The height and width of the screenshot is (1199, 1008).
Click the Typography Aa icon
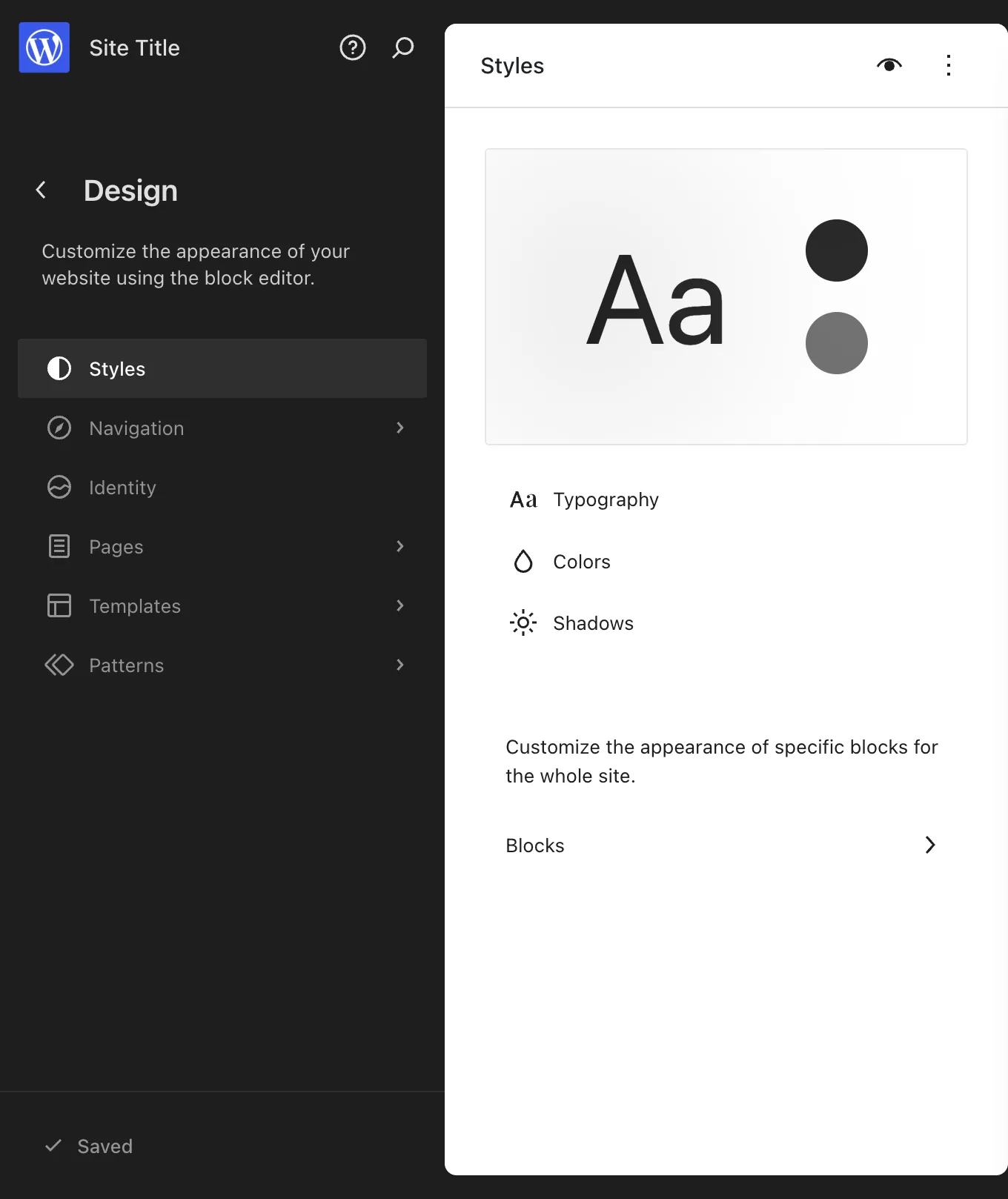pyautogui.click(x=523, y=499)
